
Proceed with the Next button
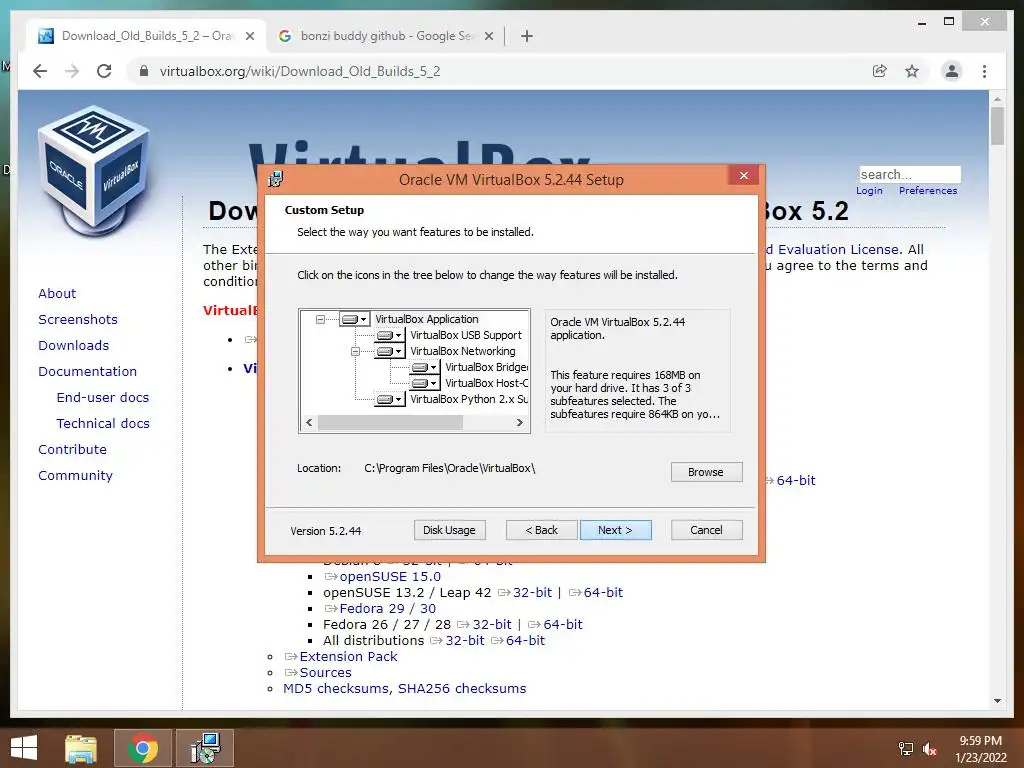point(615,530)
